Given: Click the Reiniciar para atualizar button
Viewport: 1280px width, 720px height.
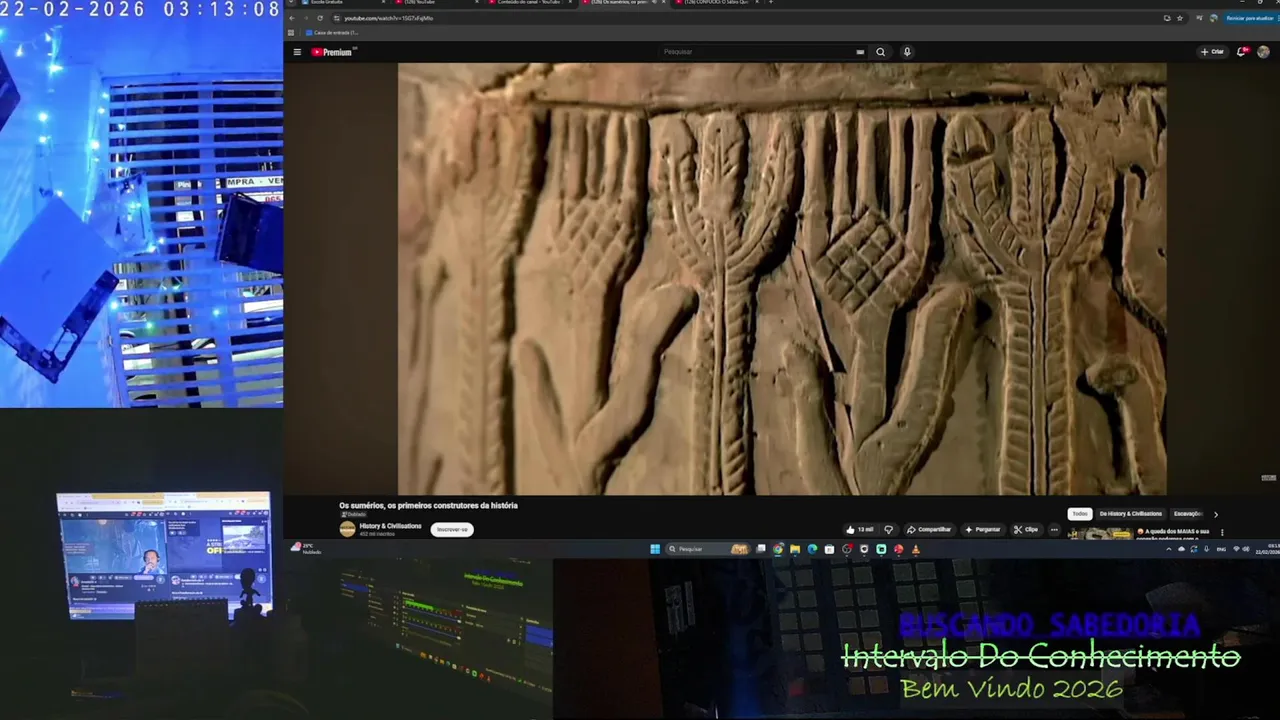Looking at the screenshot, I should pos(1250,18).
